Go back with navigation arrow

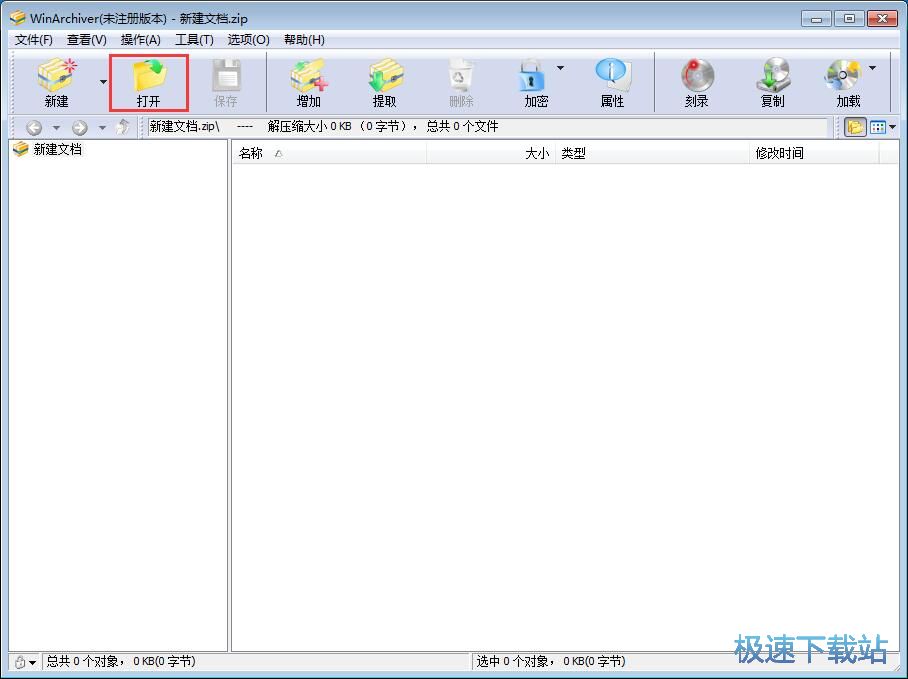coord(34,127)
